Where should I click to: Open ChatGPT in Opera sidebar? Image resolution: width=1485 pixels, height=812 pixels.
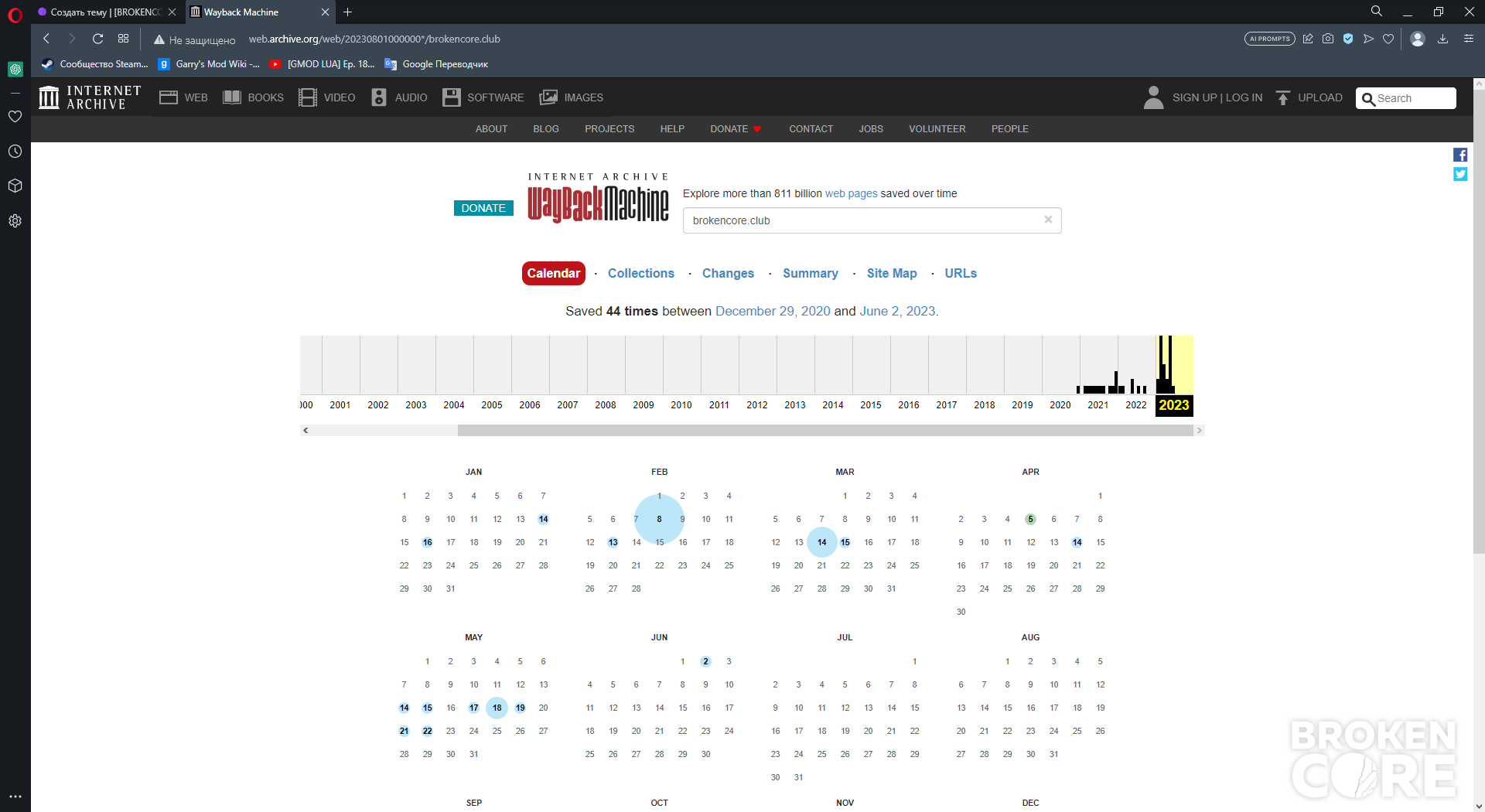tap(15, 69)
